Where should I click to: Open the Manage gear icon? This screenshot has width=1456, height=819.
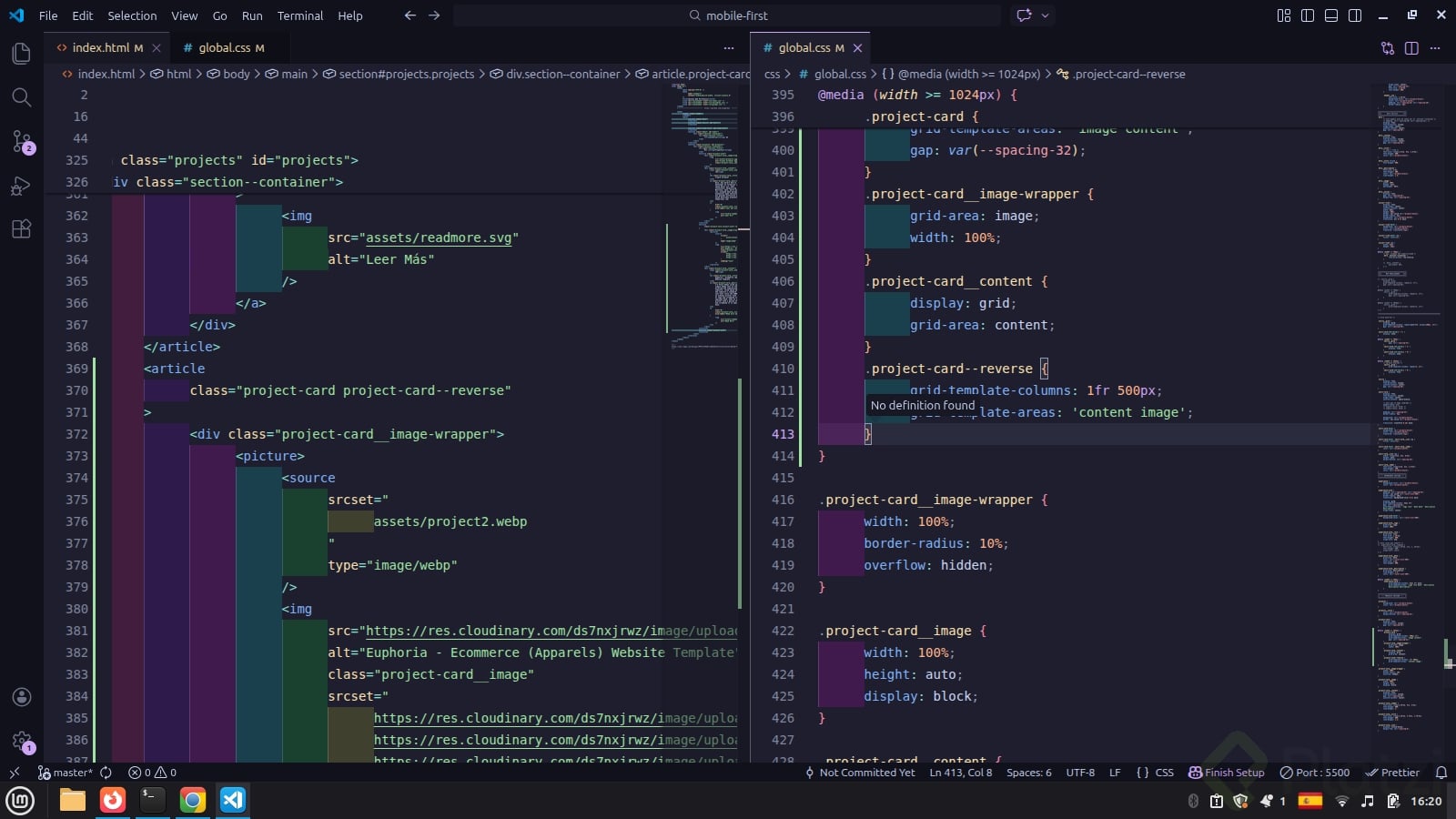point(21,741)
